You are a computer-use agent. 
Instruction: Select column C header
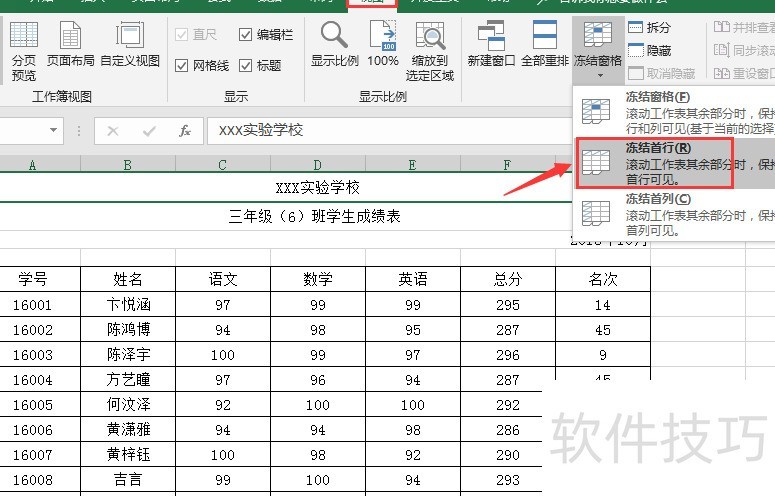pos(222,165)
